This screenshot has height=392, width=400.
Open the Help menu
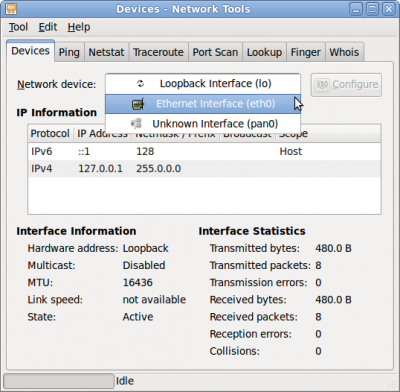coord(79,27)
